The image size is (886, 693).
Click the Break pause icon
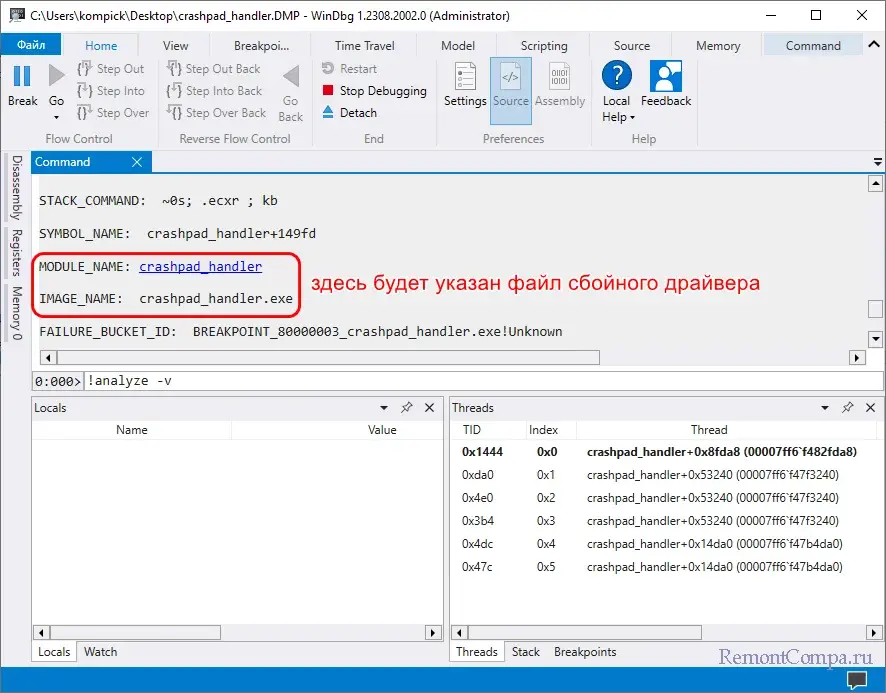[x=22, y=76]
